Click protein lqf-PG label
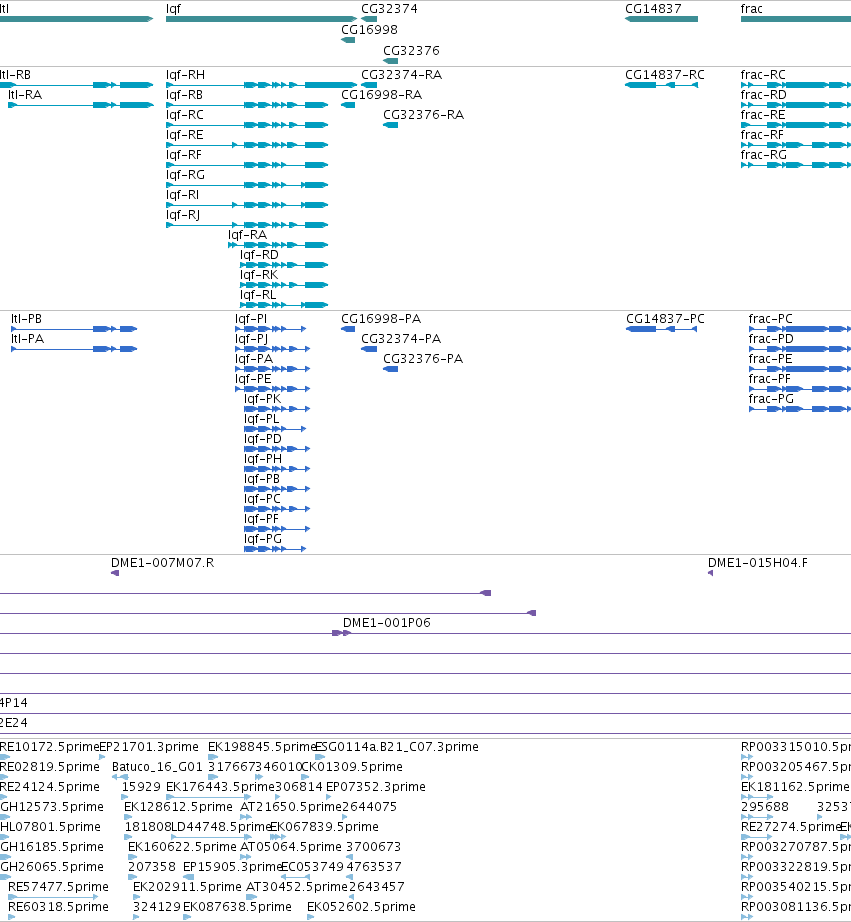The height and width of the screenshot is (922, 851). [263, 539]
